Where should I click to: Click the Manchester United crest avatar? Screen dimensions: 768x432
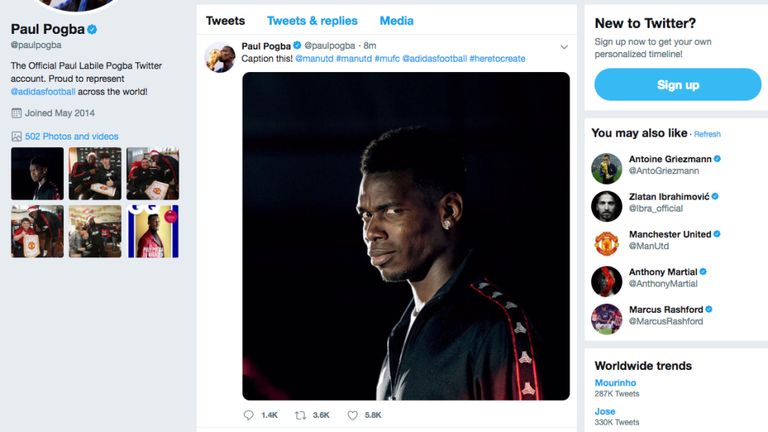(606, 243)
